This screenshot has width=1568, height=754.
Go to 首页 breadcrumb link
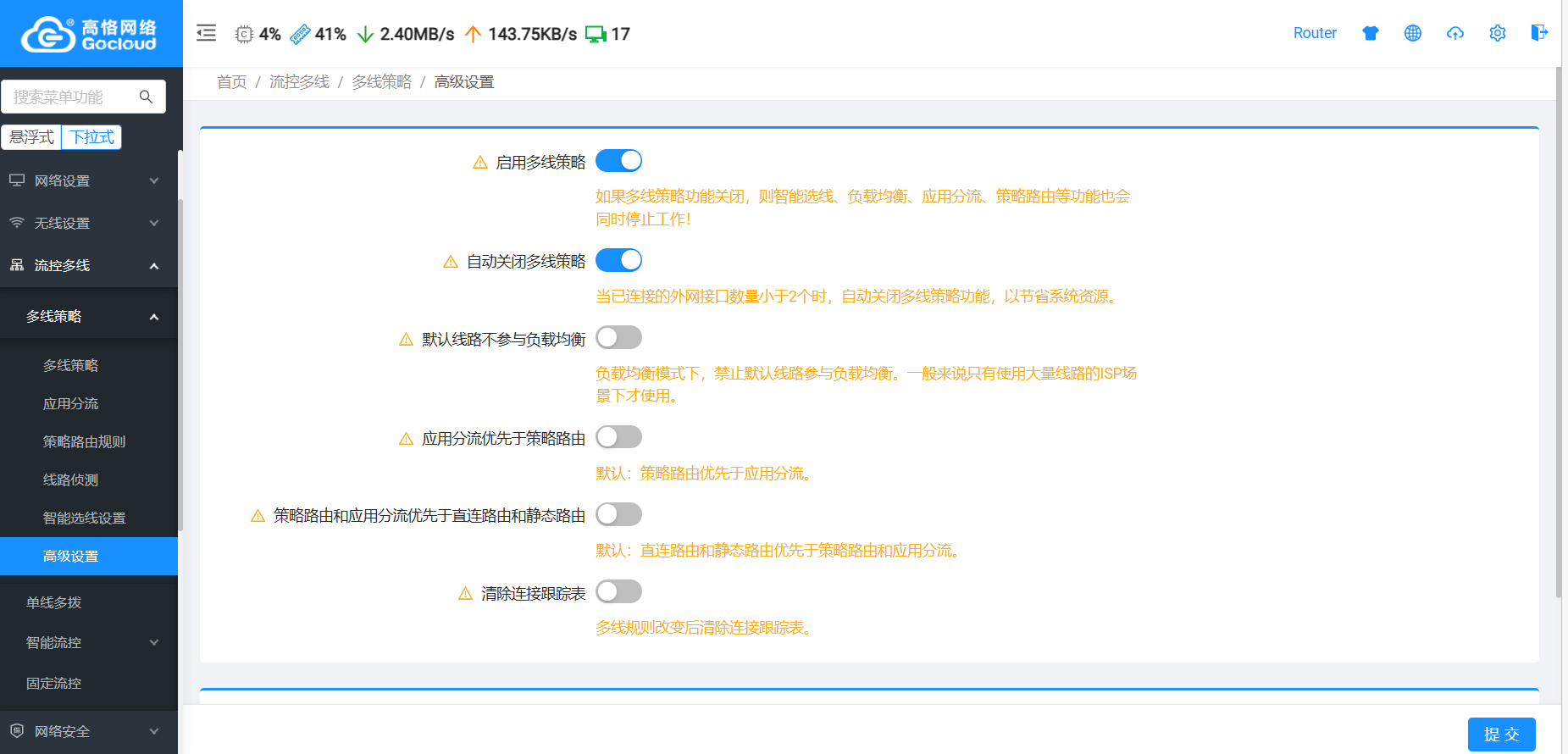[231, 82]
